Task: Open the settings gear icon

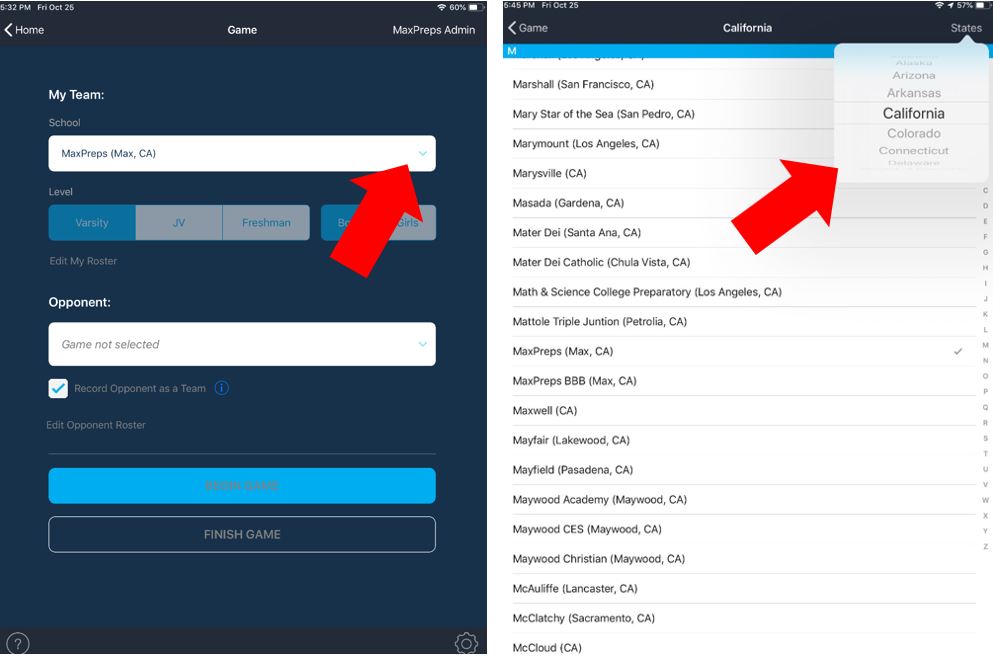Action: 466,643
